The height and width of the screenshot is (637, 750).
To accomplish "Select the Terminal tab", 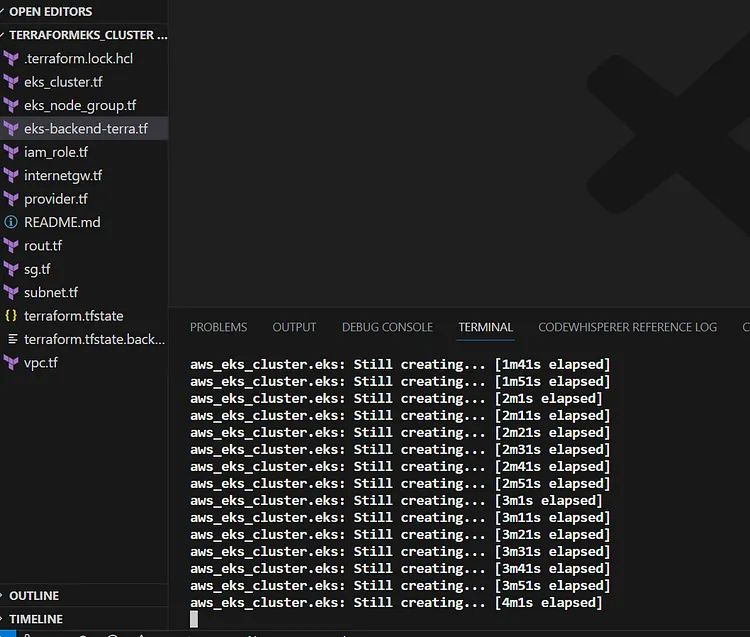I will click(x=485, y=327).
